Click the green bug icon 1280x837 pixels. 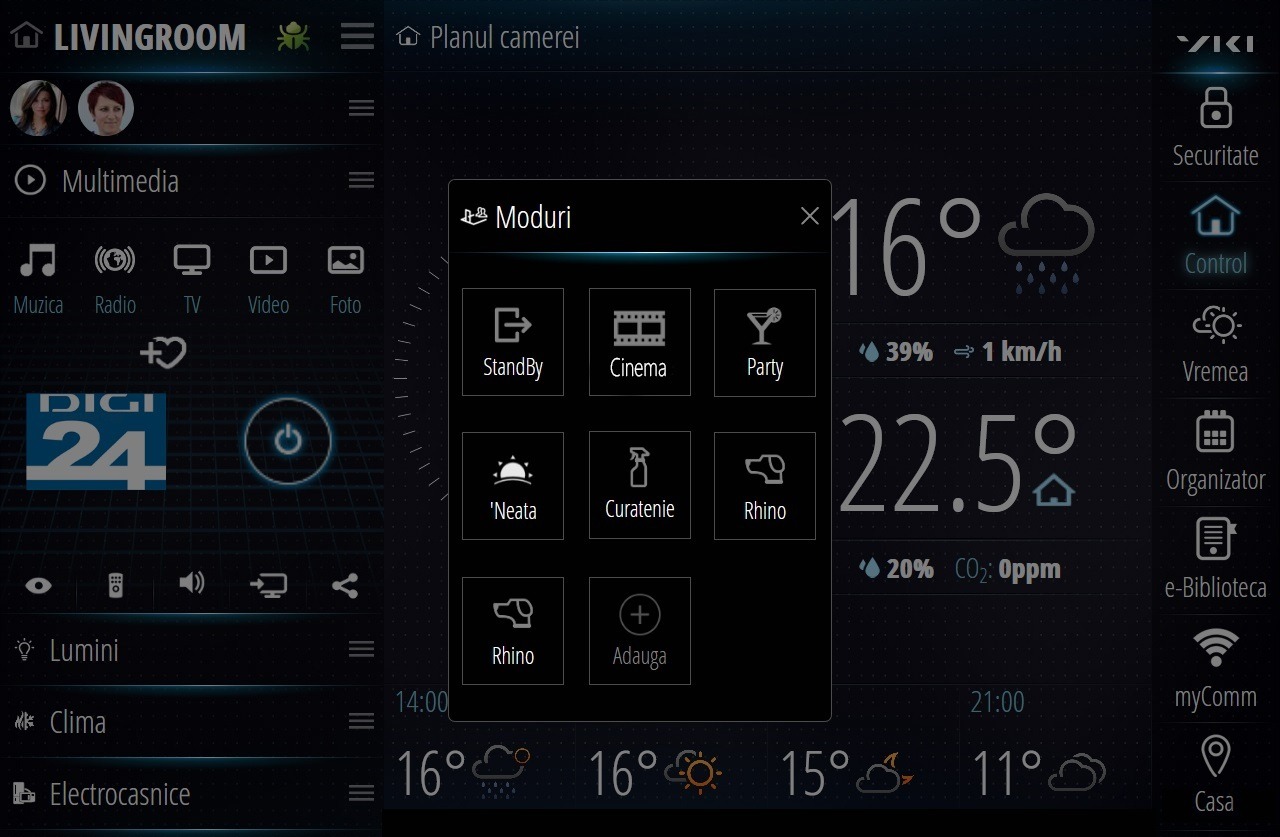coord(293,37)
